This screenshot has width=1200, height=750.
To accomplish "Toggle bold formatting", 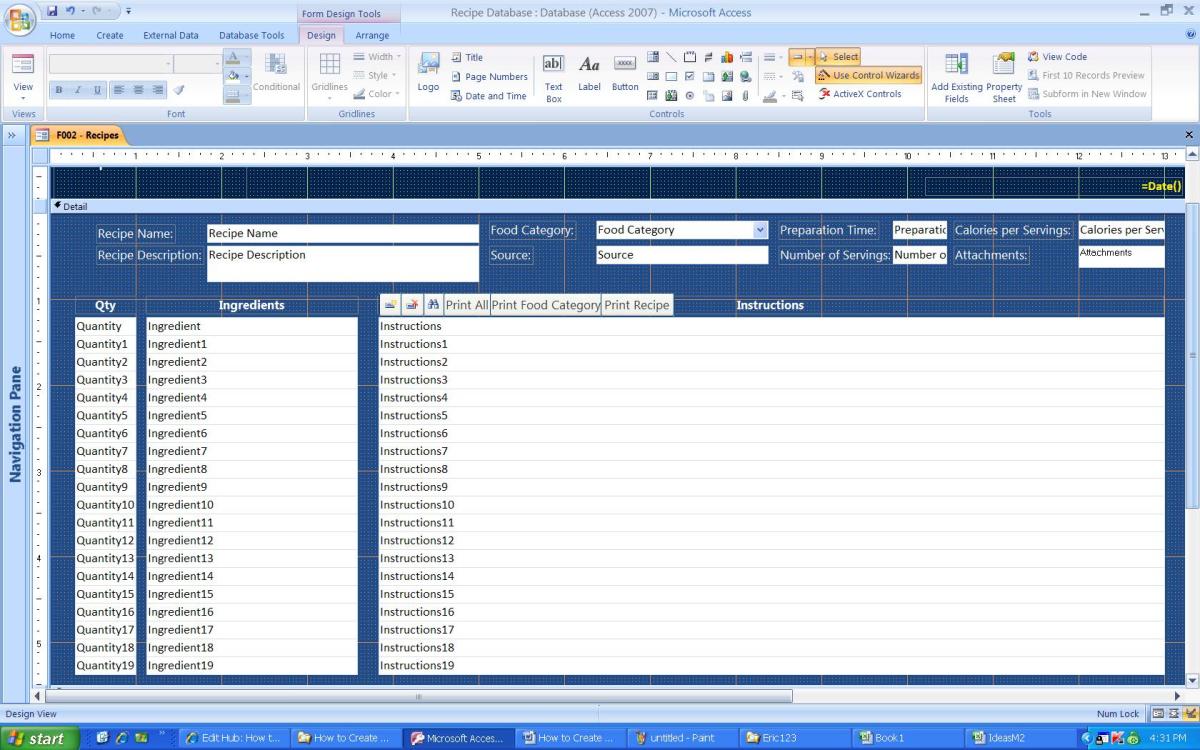I will 60,89.
